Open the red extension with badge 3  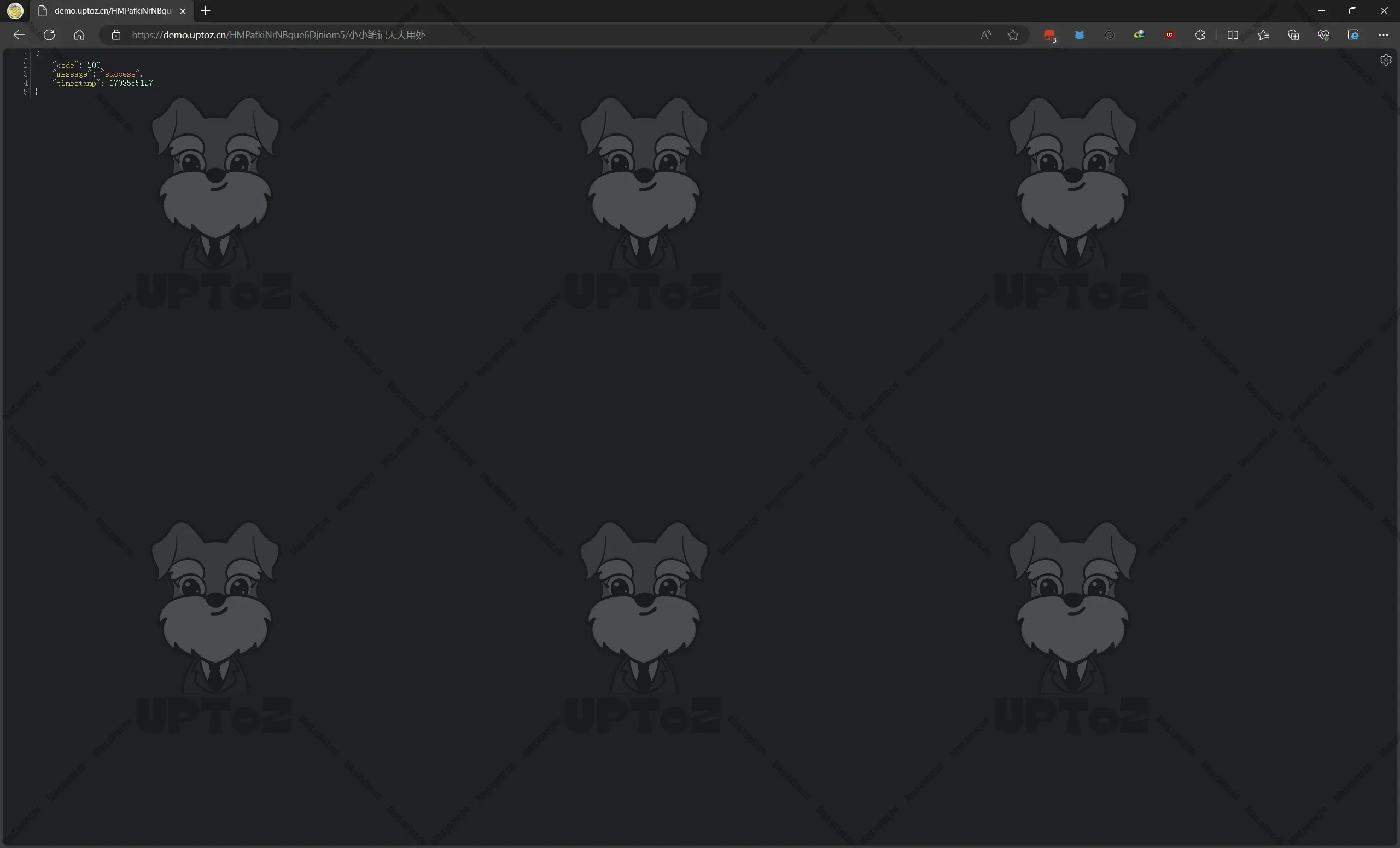(x=1049, y=35)
